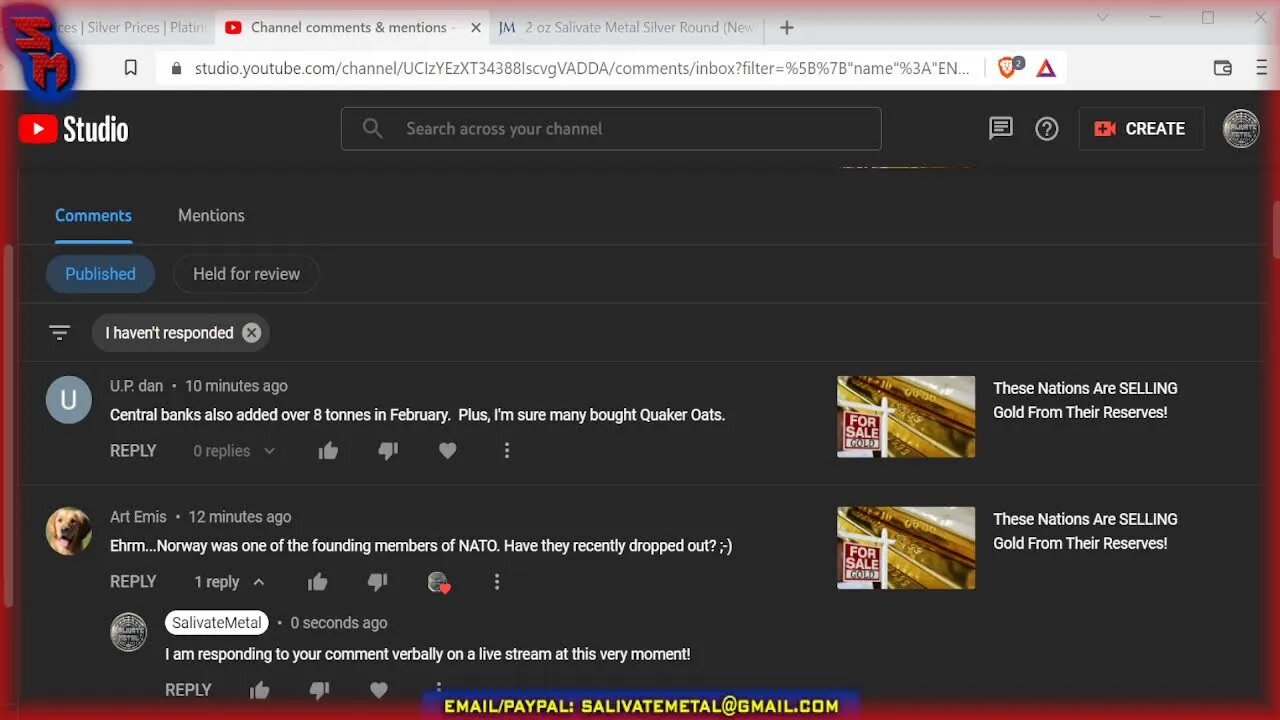Open Art Emis's dog profile avatar
Image resolution: width=1280 pixels, height=720 pixels.
point(69,531)
